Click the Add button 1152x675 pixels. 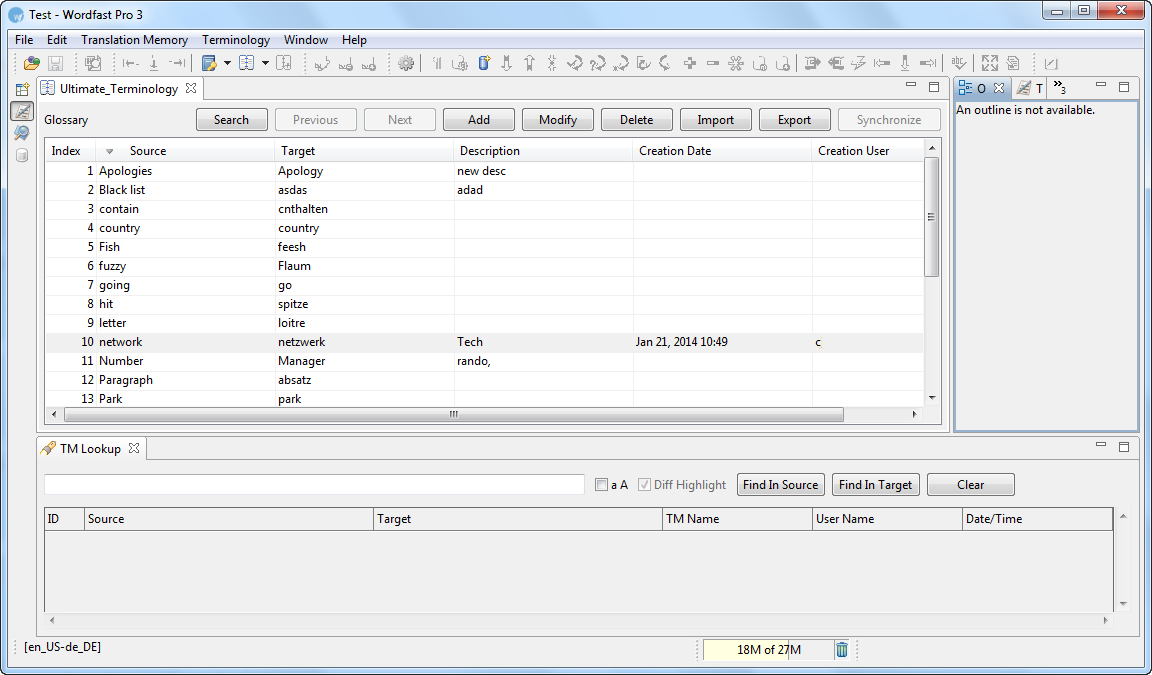479,120
